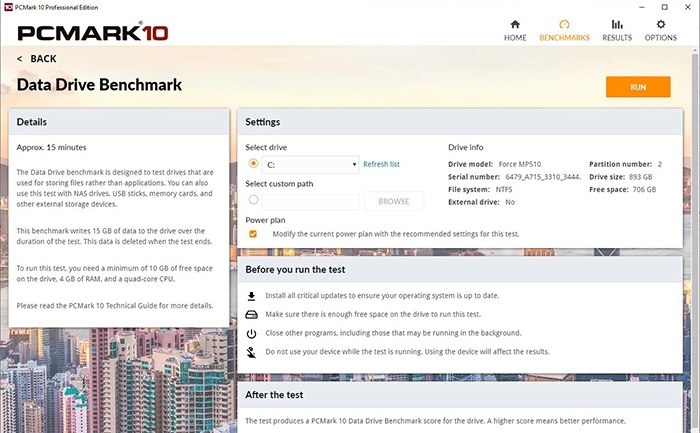The height and width of the screenshot is (433, 700).
Task: Click the BROWSE button
Action: (x=394, y=201)
